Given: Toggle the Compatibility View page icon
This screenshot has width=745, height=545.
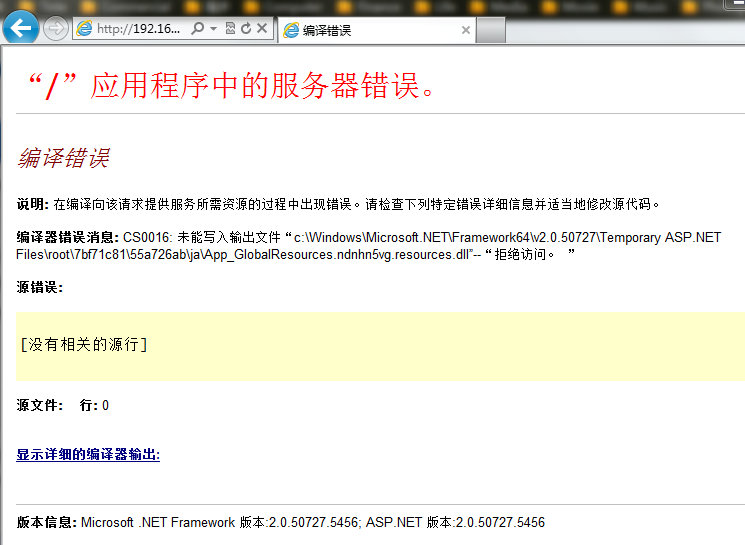Looking at the screenshot, I should click(231, 29).
